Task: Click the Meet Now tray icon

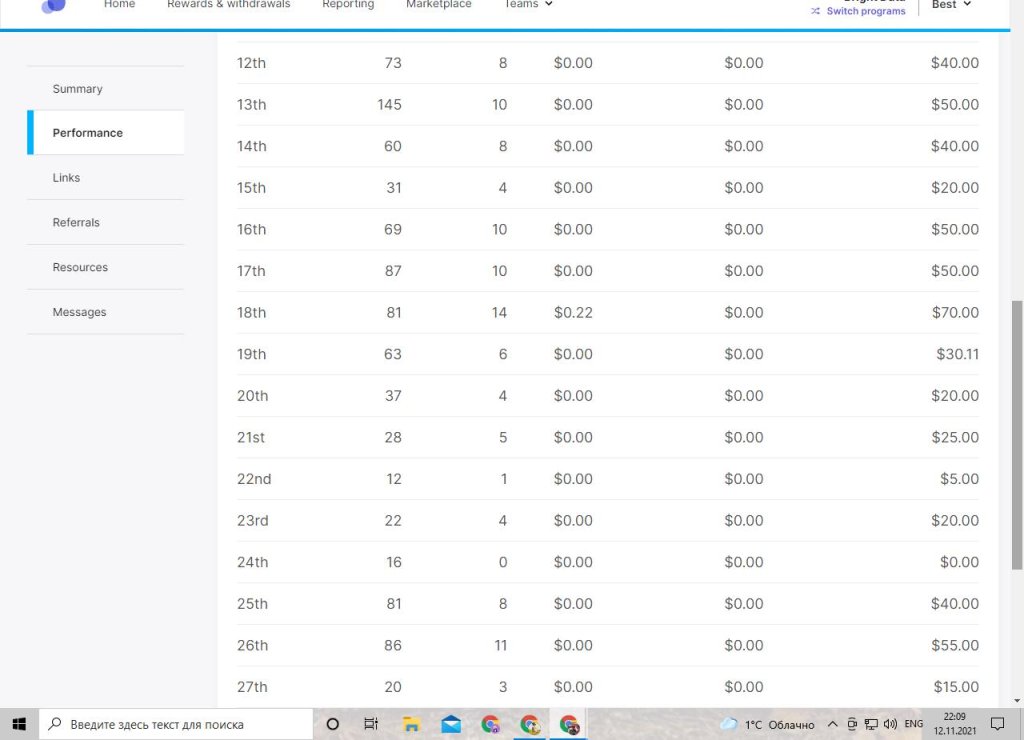Action: click(852, 724)
